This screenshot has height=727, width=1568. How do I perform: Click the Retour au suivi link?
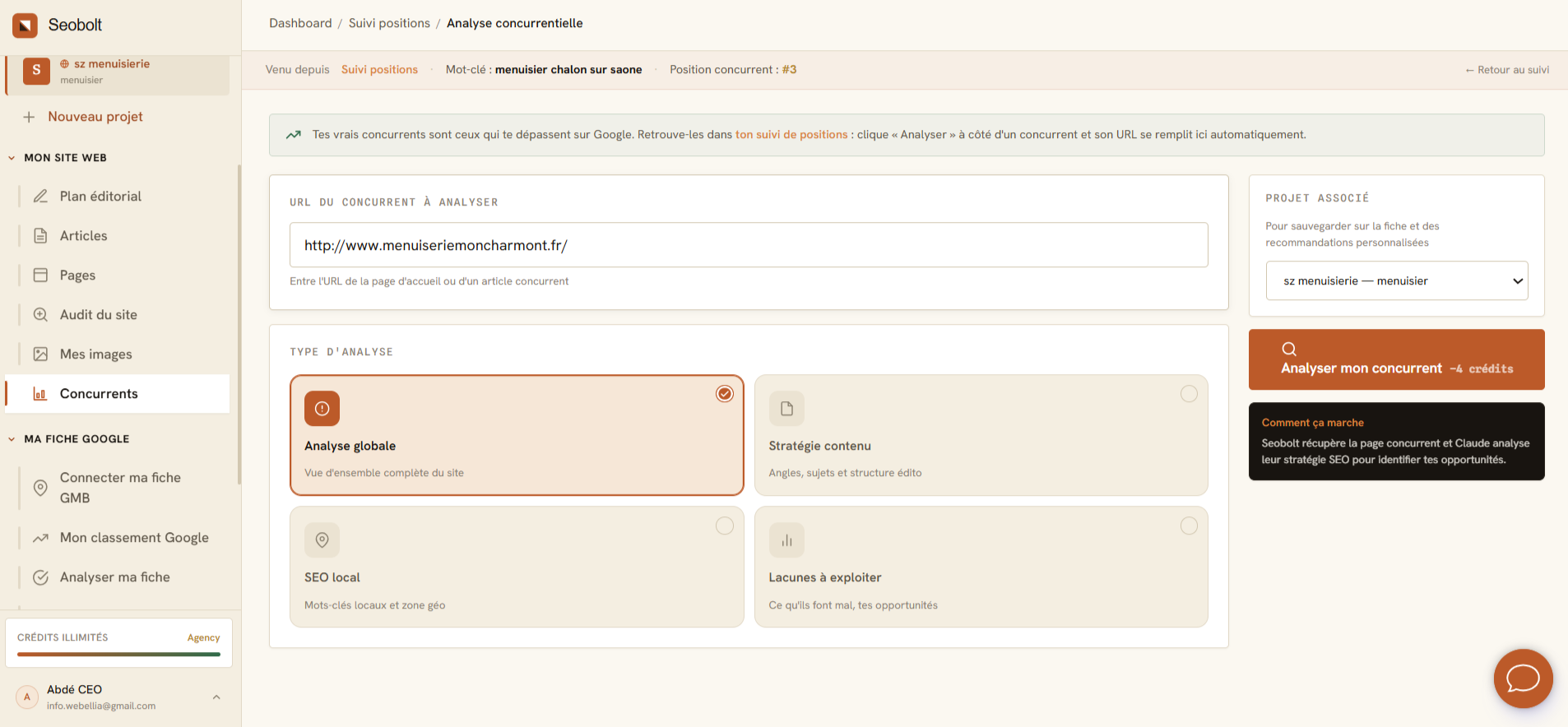1507,70
